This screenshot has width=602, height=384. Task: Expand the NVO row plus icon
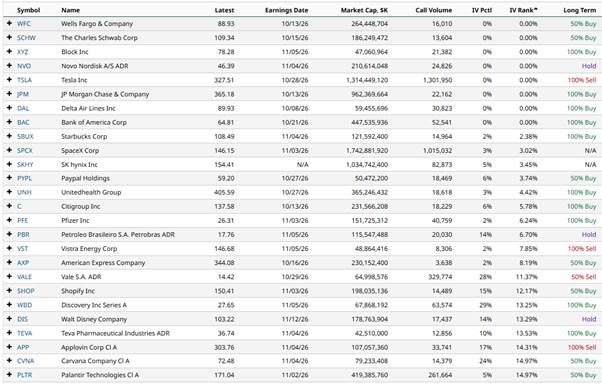[9, 66]
